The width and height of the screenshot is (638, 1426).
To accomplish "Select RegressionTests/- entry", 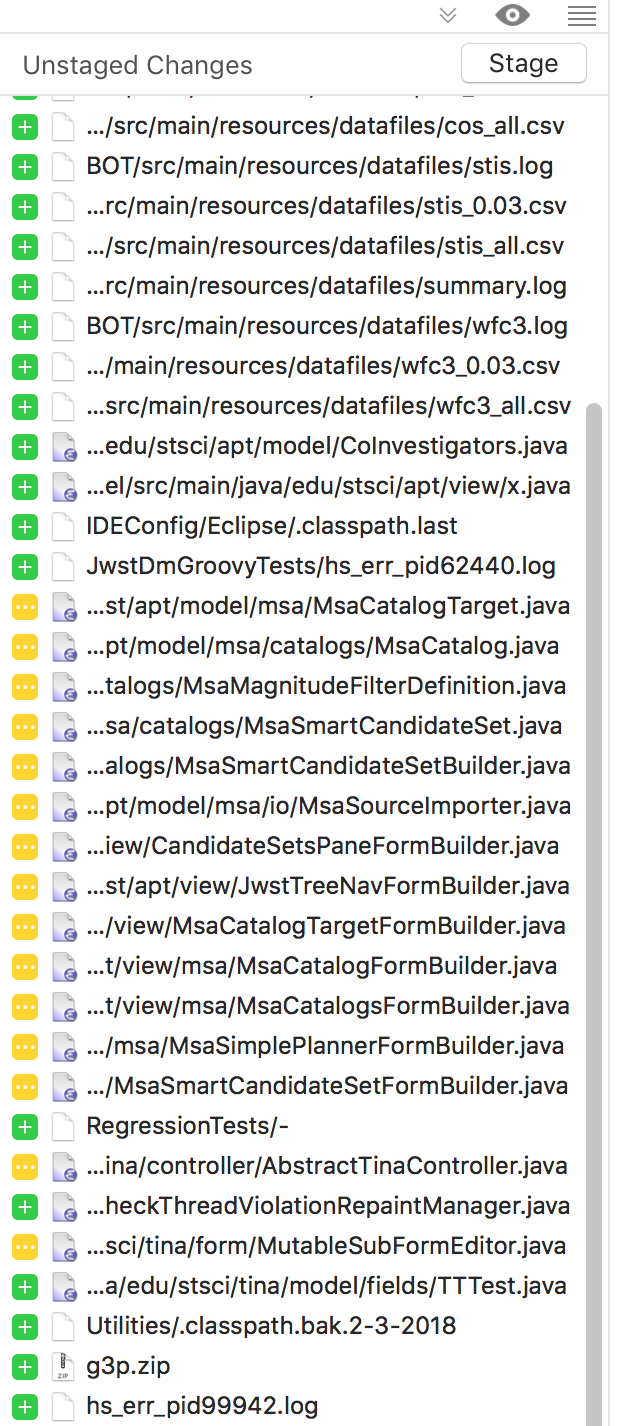I will (x=188, y=1127).
